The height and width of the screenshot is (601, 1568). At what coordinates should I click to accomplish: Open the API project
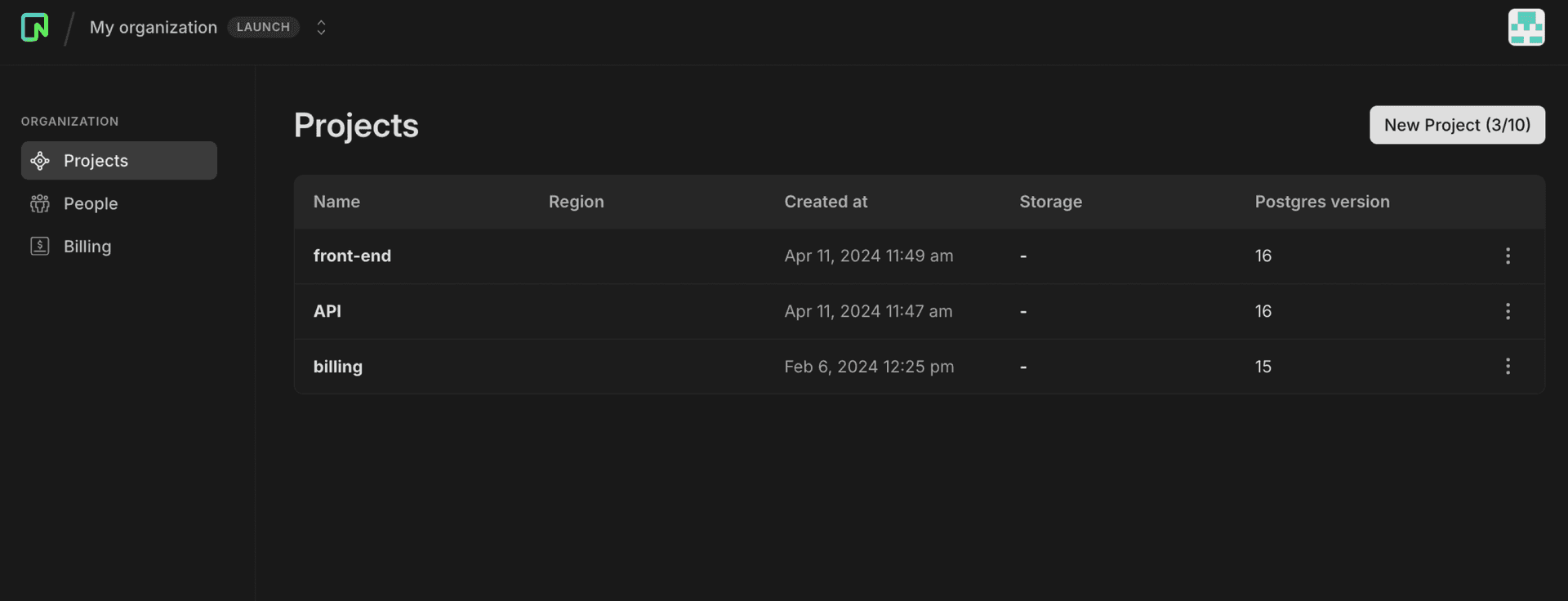pyautogui.click(x=327, y=311)
